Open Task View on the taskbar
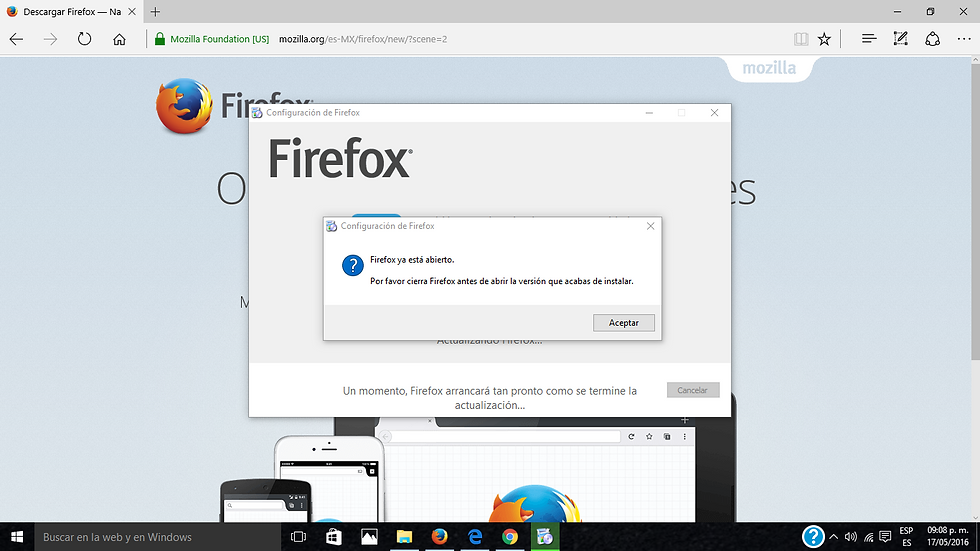Image resolution: width=980 pixels, height=551 pixels. pyautogui.click(x=299, y=537)
